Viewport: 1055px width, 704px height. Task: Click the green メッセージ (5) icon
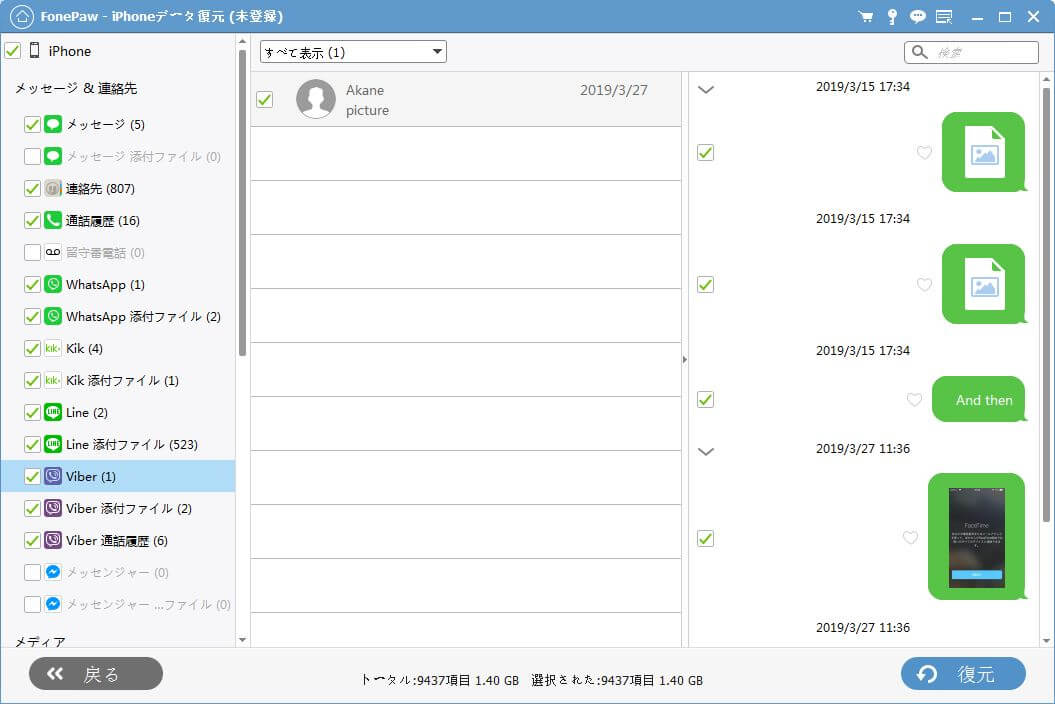(x=53, y=125)
